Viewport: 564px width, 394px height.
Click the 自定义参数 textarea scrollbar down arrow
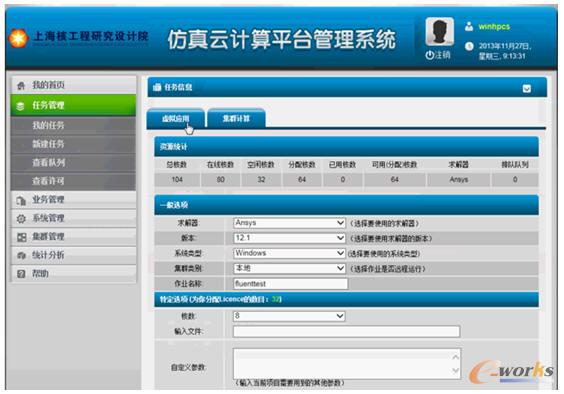click(x=455, y=371)
